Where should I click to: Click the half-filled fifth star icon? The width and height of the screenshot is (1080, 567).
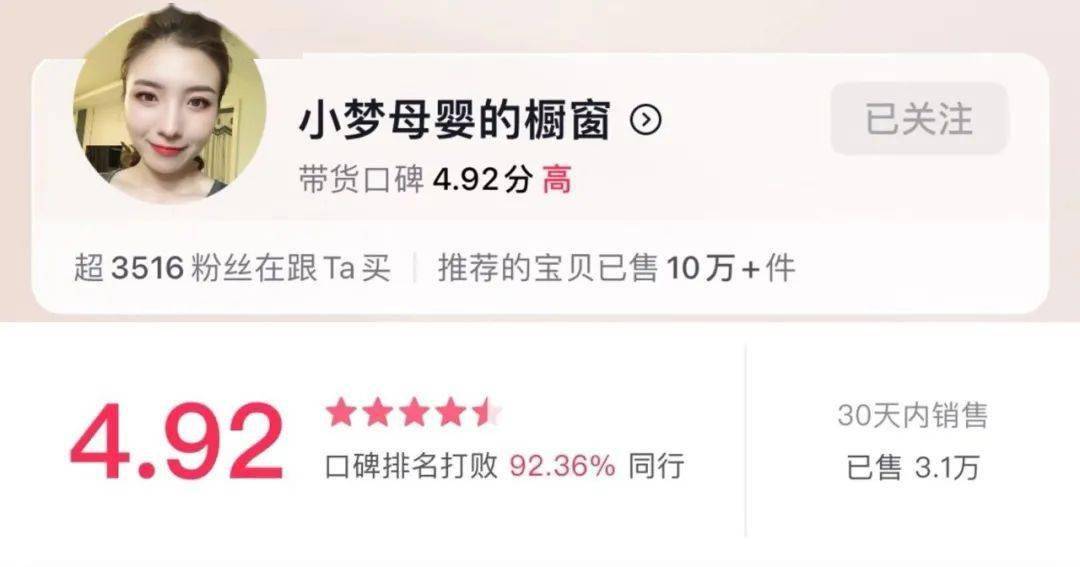(x=487, y=413)
